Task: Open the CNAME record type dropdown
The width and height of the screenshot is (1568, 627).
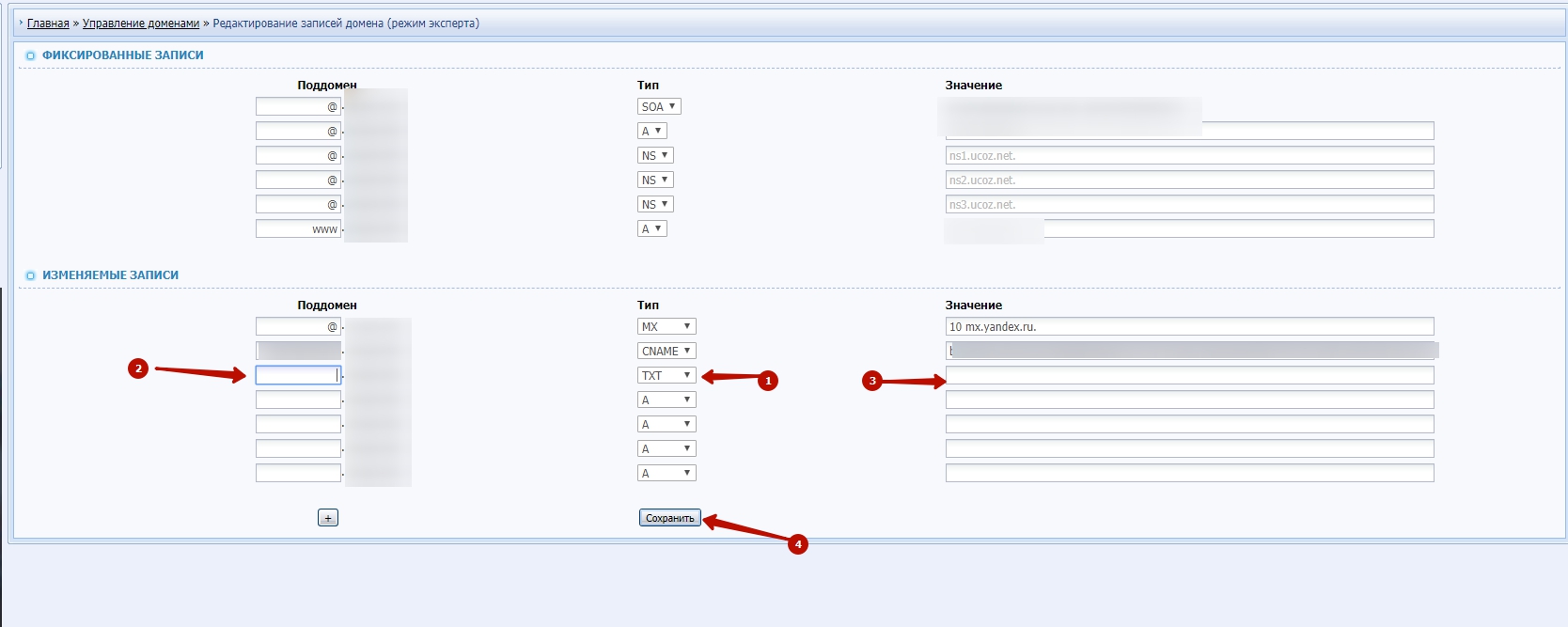Action: [x=666, y=351]
